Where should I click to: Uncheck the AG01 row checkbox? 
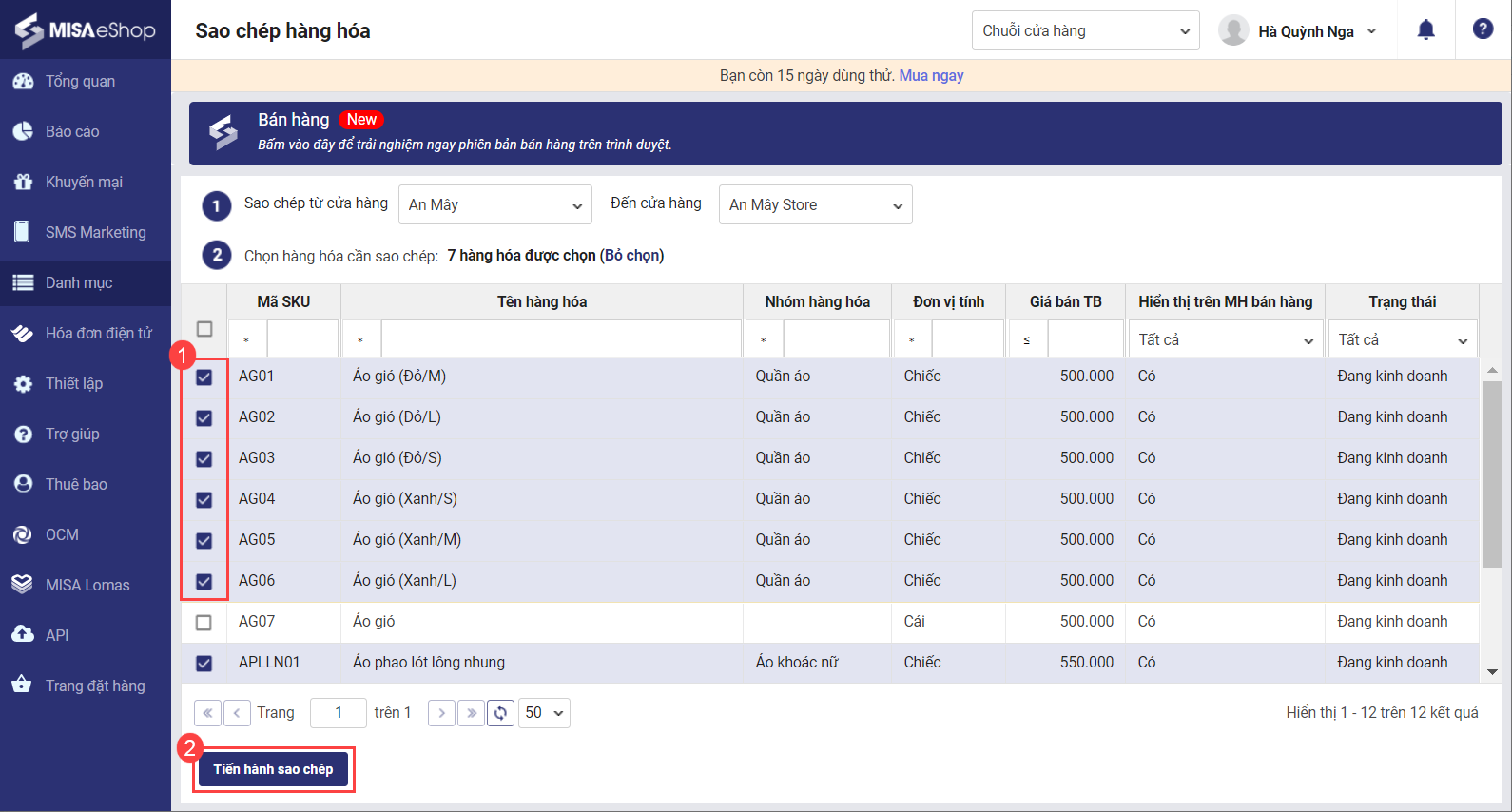coord(204,377)
